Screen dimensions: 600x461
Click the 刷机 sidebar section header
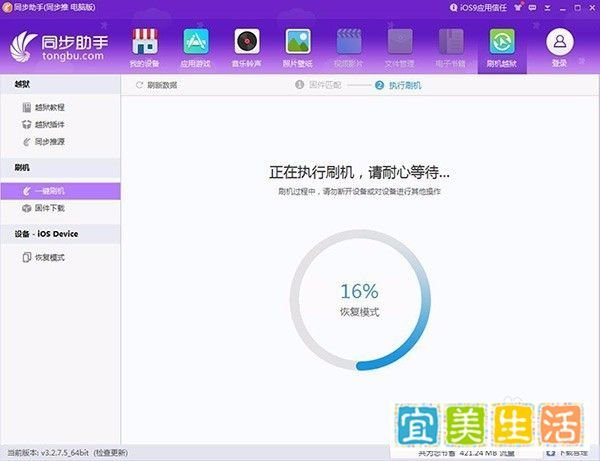tap(60, 168)
